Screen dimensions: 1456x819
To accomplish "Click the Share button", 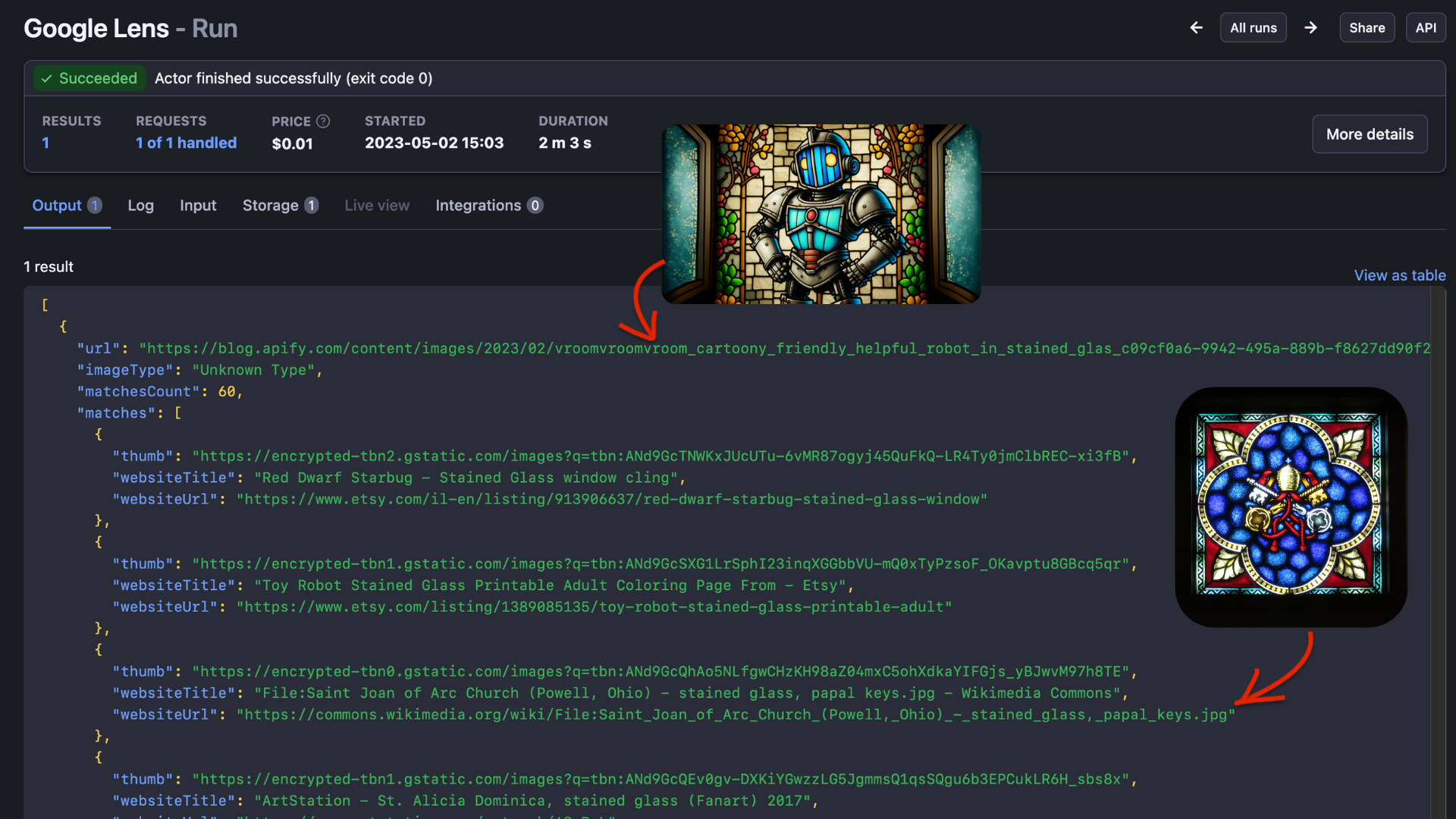I will [x=1367, y=27].
